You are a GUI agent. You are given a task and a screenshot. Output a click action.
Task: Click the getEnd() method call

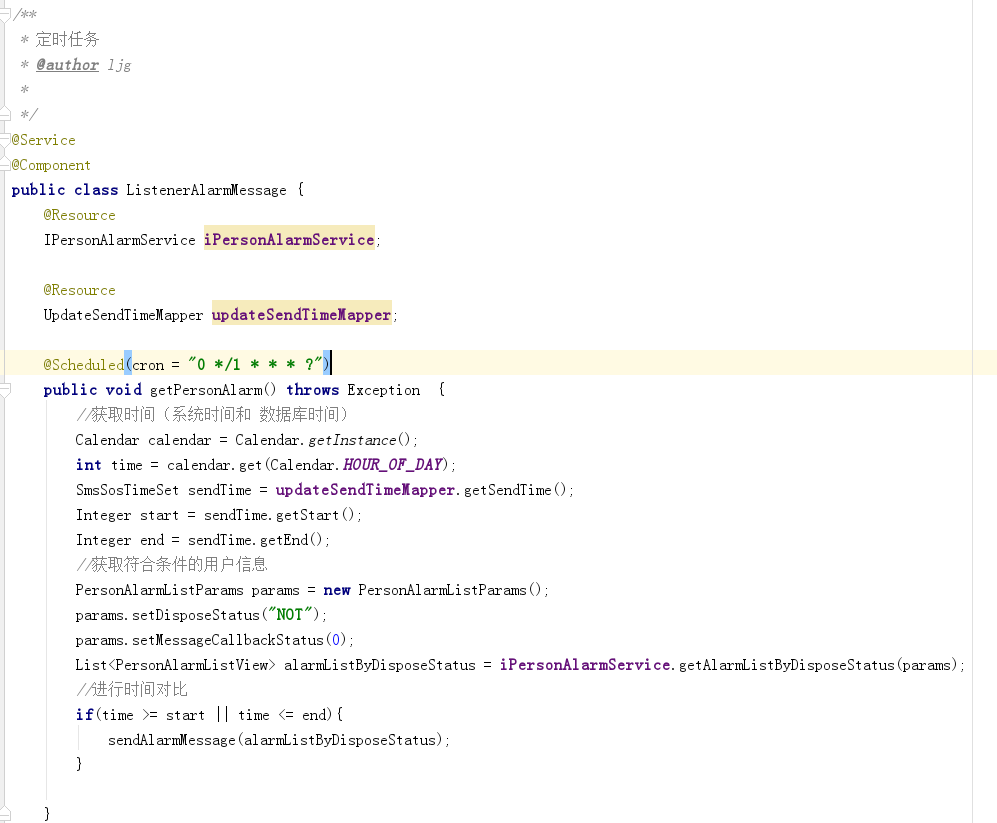(292, 540)
